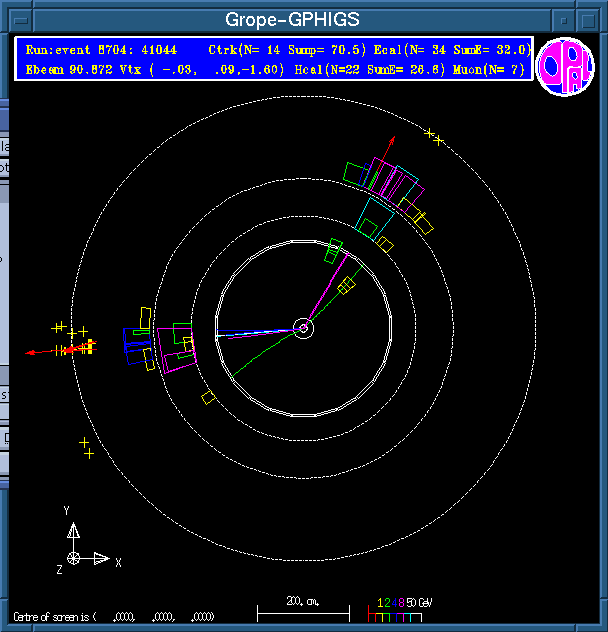Screen dimensions: 608x632
Task: Click the blue calorimeter cluster on left
Action: 135,343
